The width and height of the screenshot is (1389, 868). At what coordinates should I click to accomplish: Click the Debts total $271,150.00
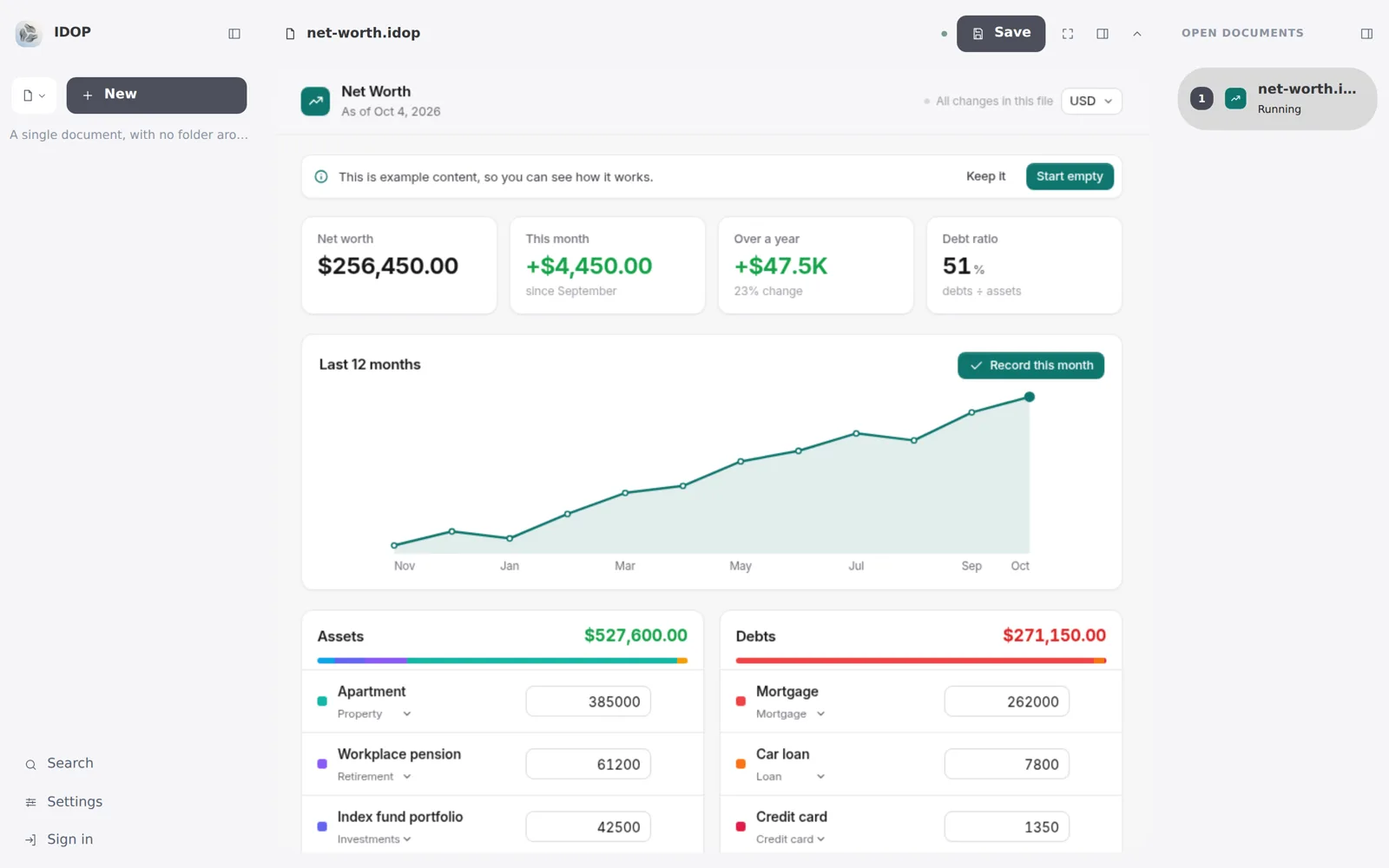click(x=1054, y=635)
